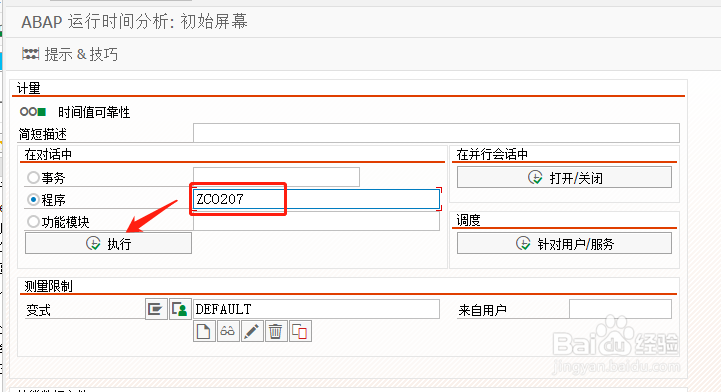721x392 pixels.
Task: Click the 变式 field showing DEFAULT
Action: [x=316, y=309]
